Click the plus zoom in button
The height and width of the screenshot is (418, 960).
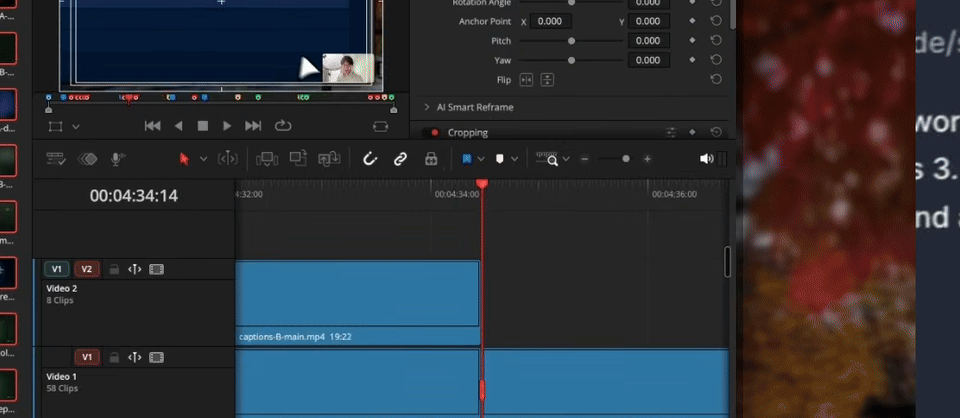point(647,159)
